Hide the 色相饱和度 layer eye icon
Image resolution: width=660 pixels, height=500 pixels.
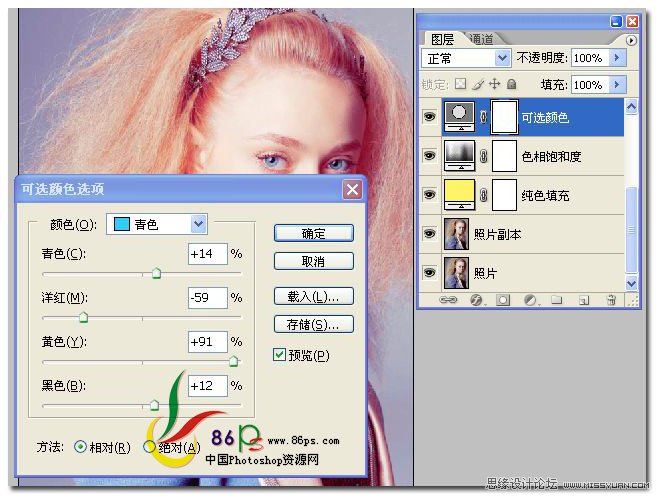[429, 155]
